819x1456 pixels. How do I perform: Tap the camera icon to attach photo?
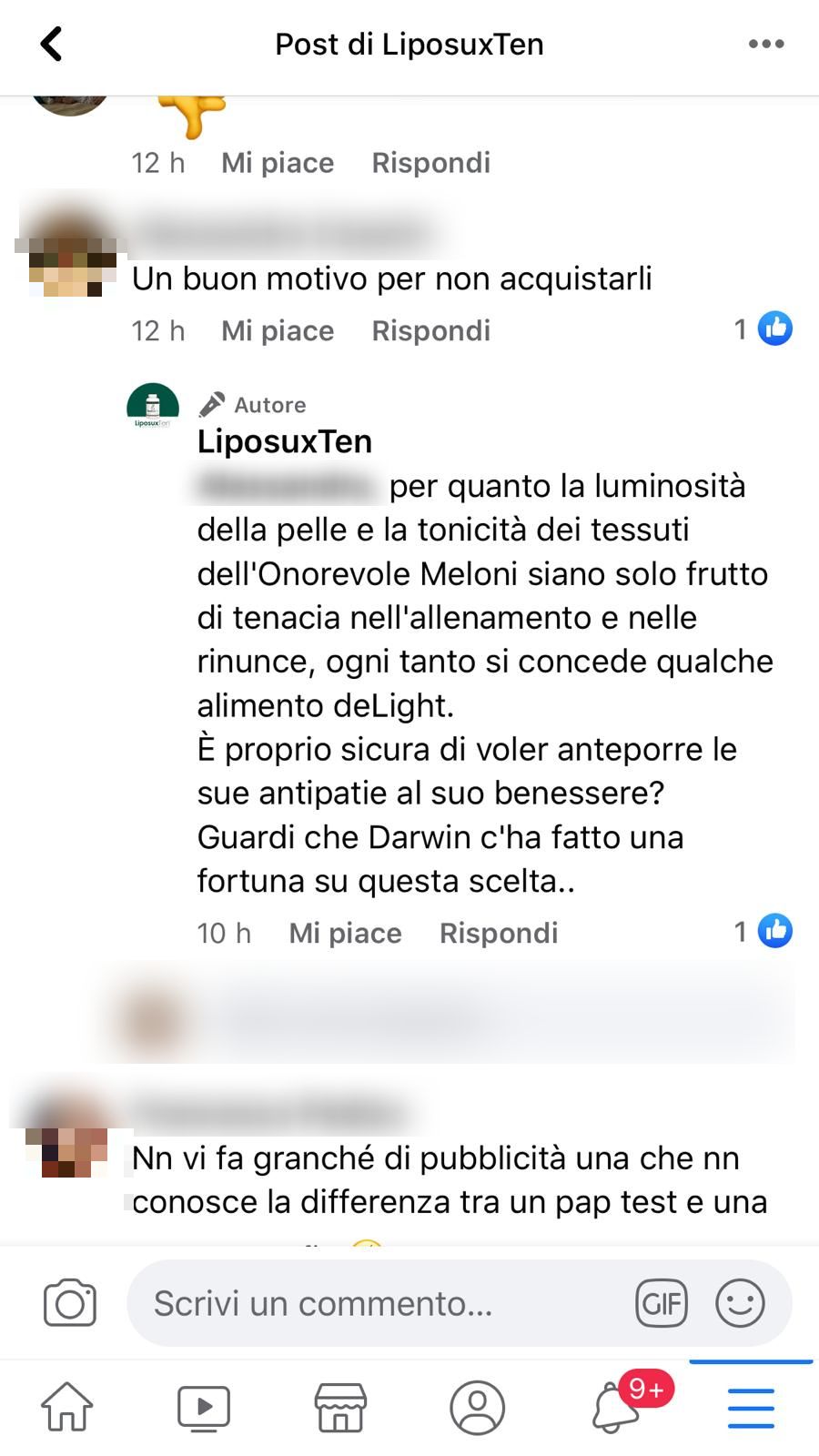tap(70, 1303)
